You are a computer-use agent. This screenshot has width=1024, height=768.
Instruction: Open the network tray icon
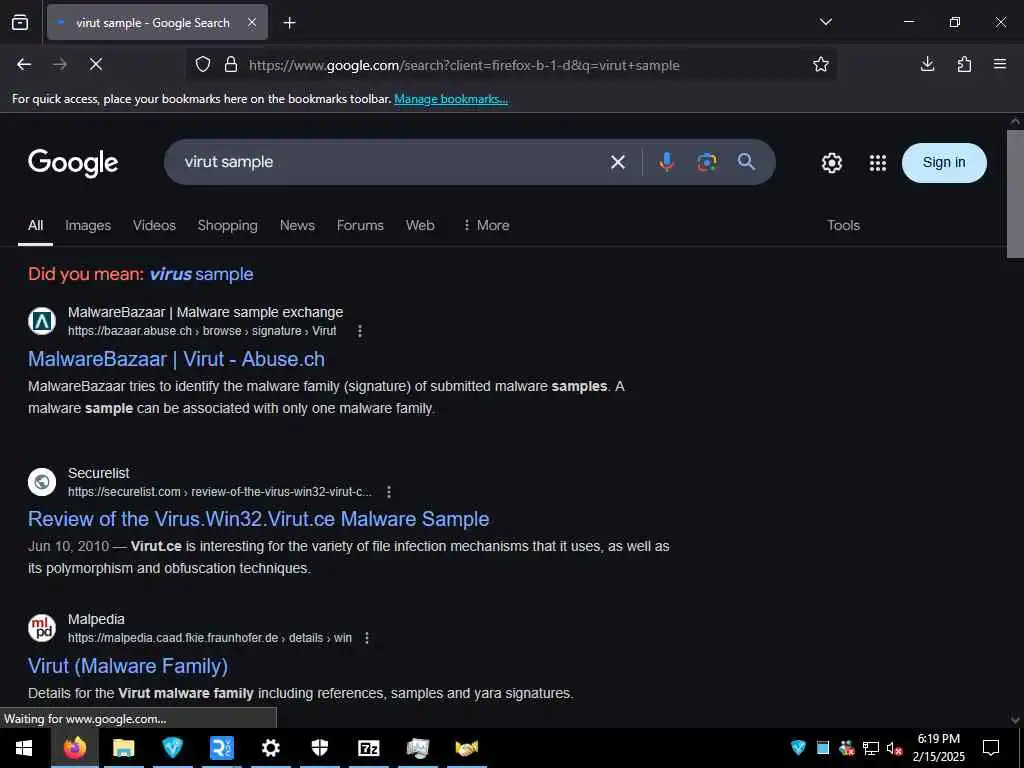point(871,748)
